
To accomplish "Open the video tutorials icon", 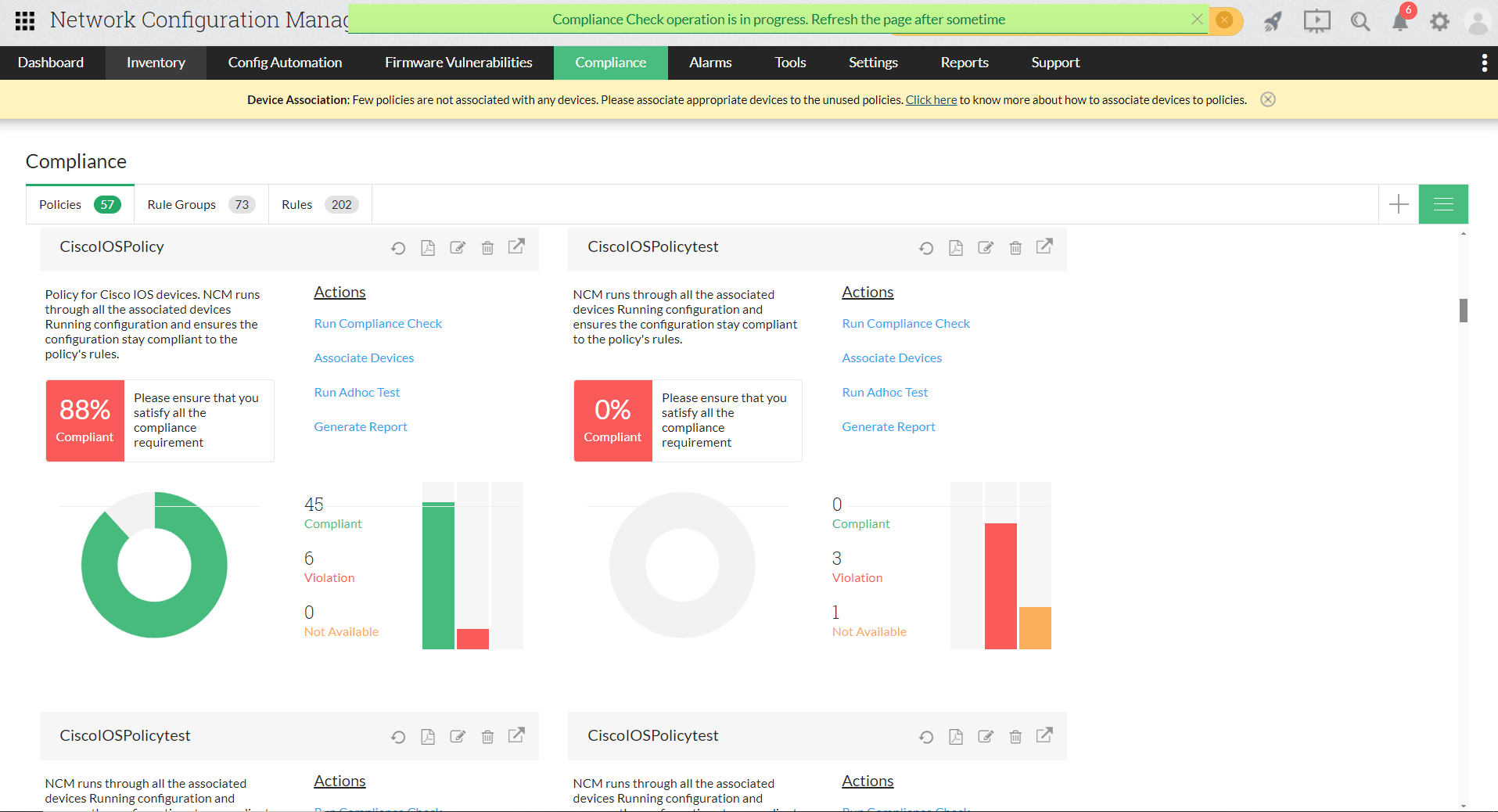I will (1316, 21).
